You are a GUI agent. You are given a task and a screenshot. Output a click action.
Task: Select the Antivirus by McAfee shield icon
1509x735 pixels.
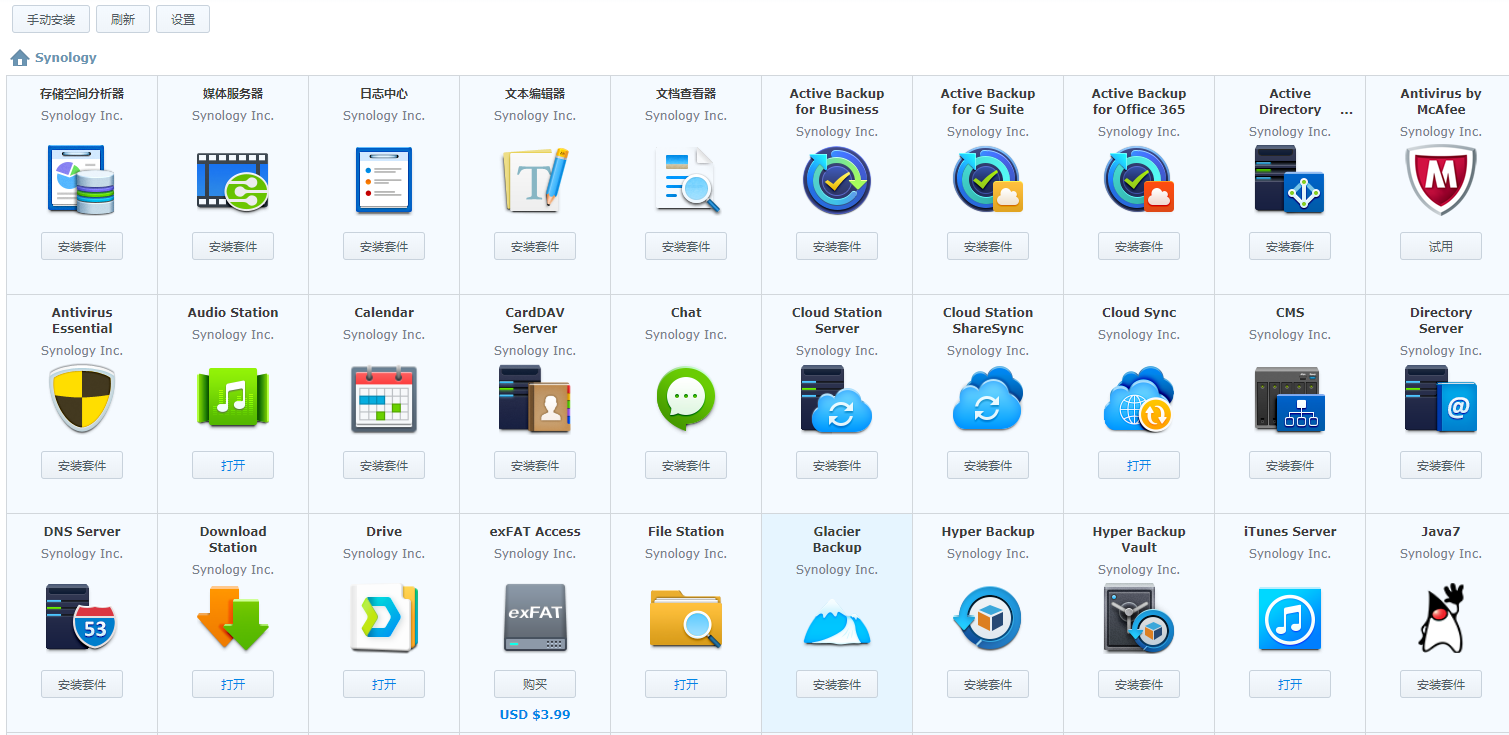click(1441, 180)
